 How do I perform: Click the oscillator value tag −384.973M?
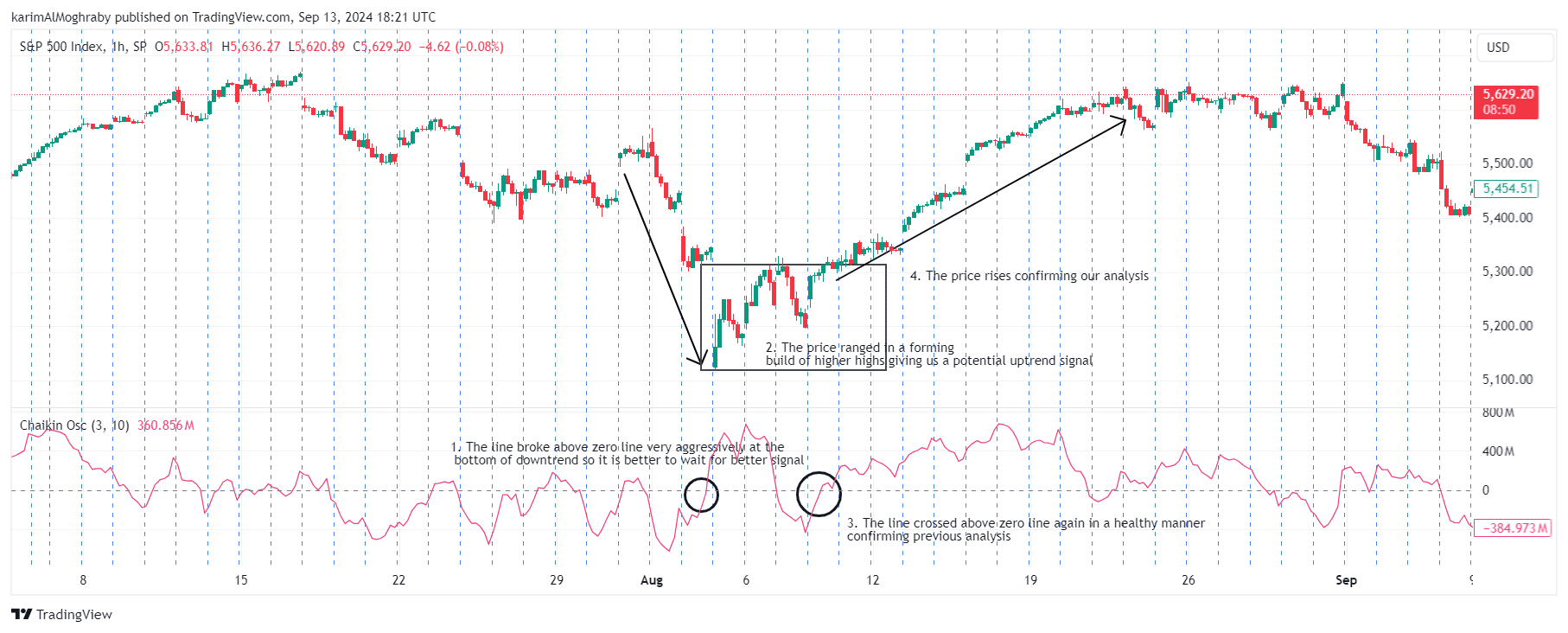pyautogui.click(x=1514, y=527)
